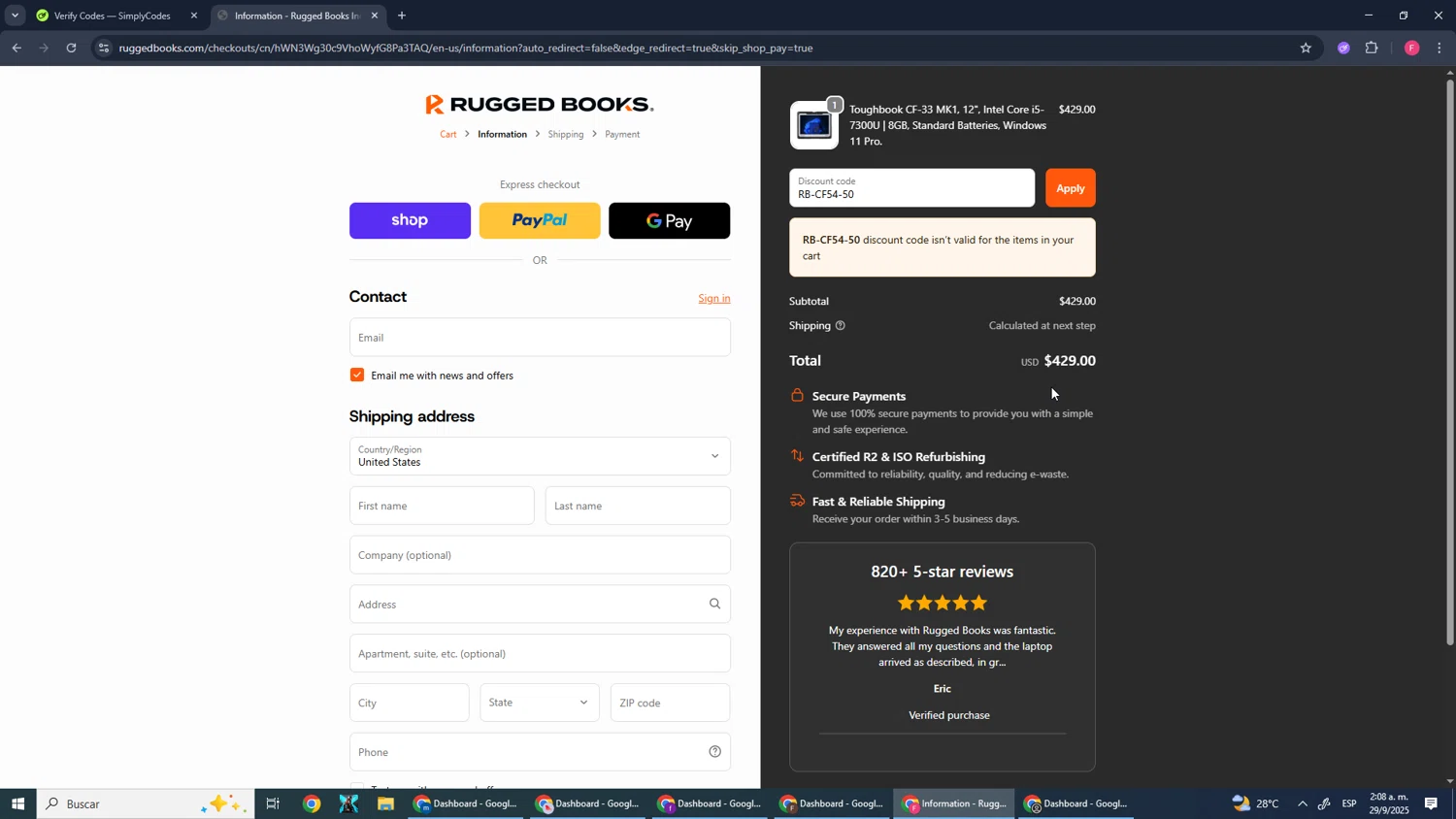Focus the Address field
The image size is (1456, 819).
[540, 604]
